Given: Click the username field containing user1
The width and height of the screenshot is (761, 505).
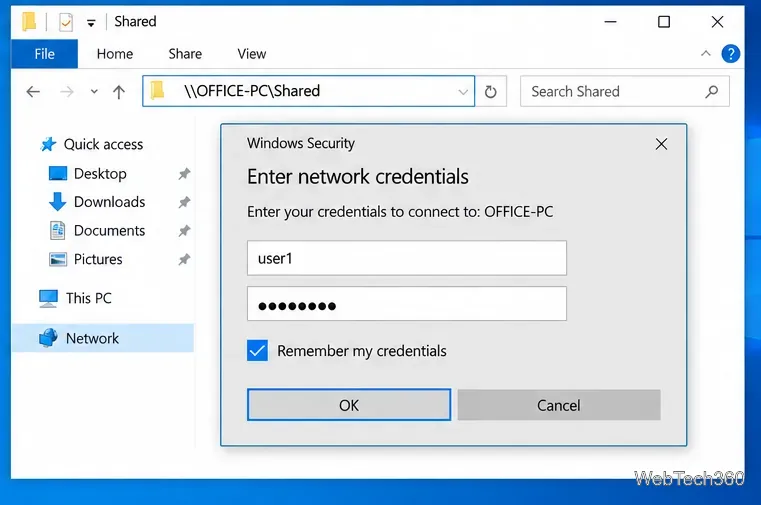Looking at the screenshot, I should 407,258.
